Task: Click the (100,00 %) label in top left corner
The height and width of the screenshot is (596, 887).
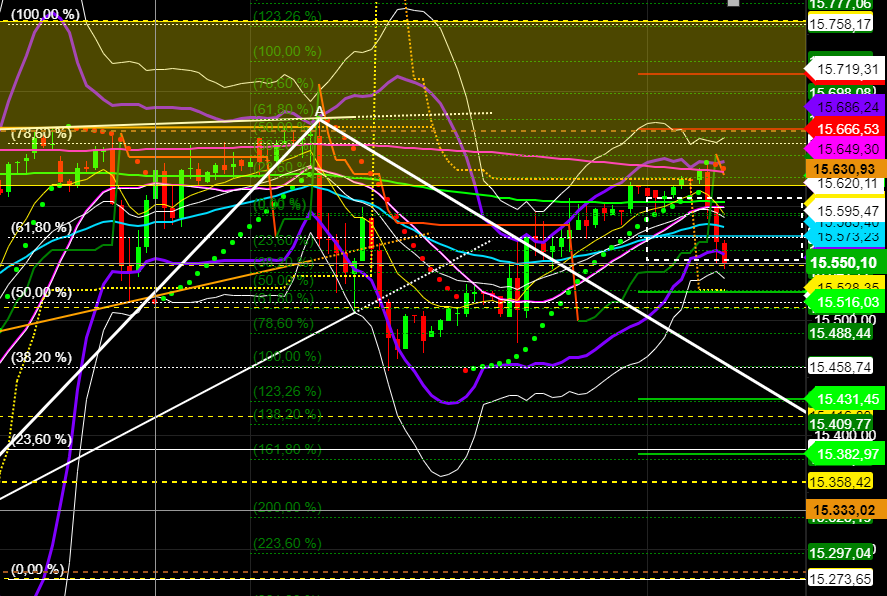Action: pyautogui.click(x=44, y=15)
